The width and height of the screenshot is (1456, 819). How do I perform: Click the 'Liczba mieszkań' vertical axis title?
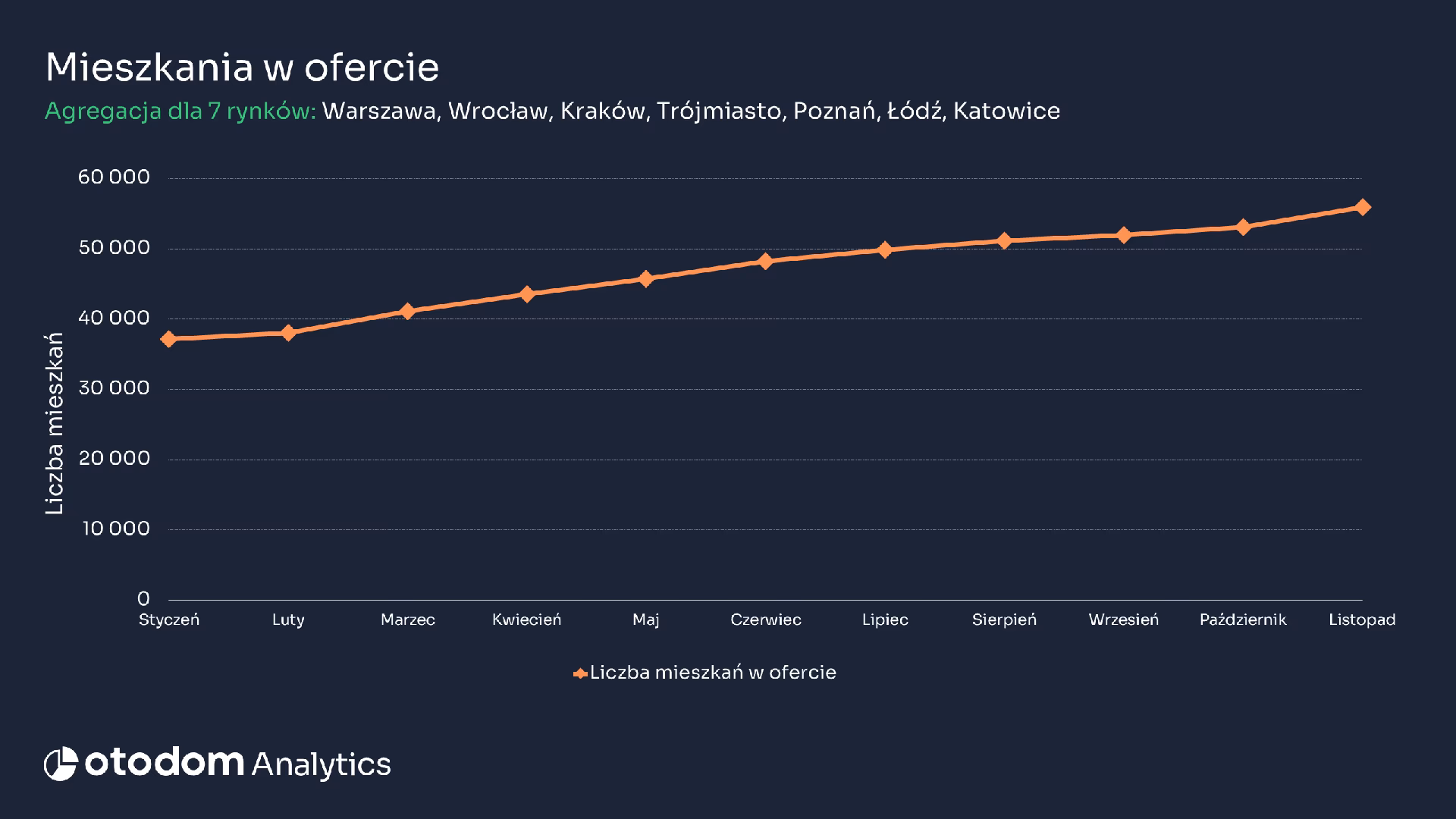point(55,424)
